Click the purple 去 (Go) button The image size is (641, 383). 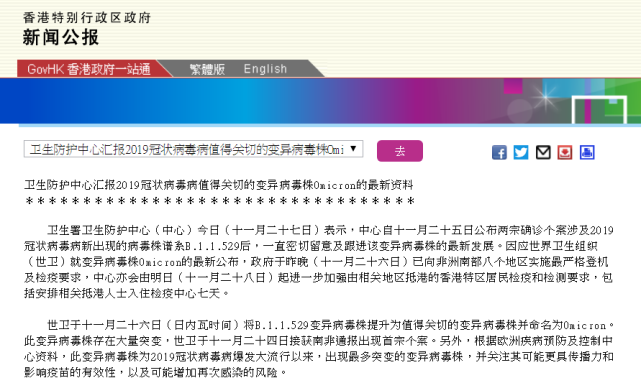[400, 151]
